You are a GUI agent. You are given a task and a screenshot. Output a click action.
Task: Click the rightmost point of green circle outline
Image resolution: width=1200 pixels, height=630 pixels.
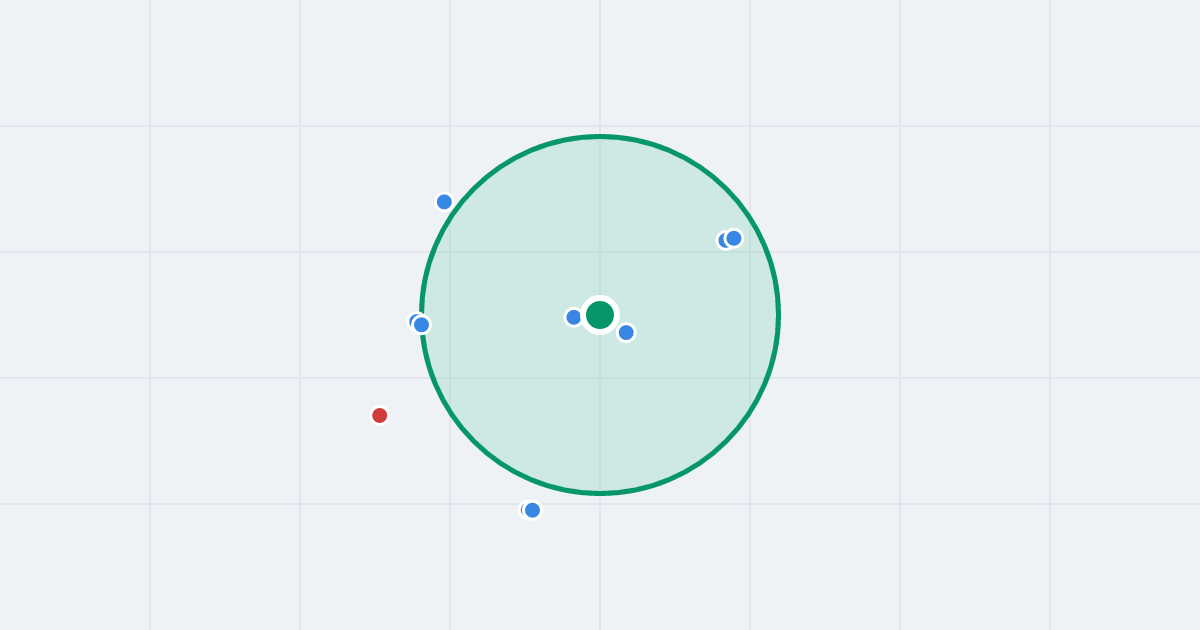(778, 315)
